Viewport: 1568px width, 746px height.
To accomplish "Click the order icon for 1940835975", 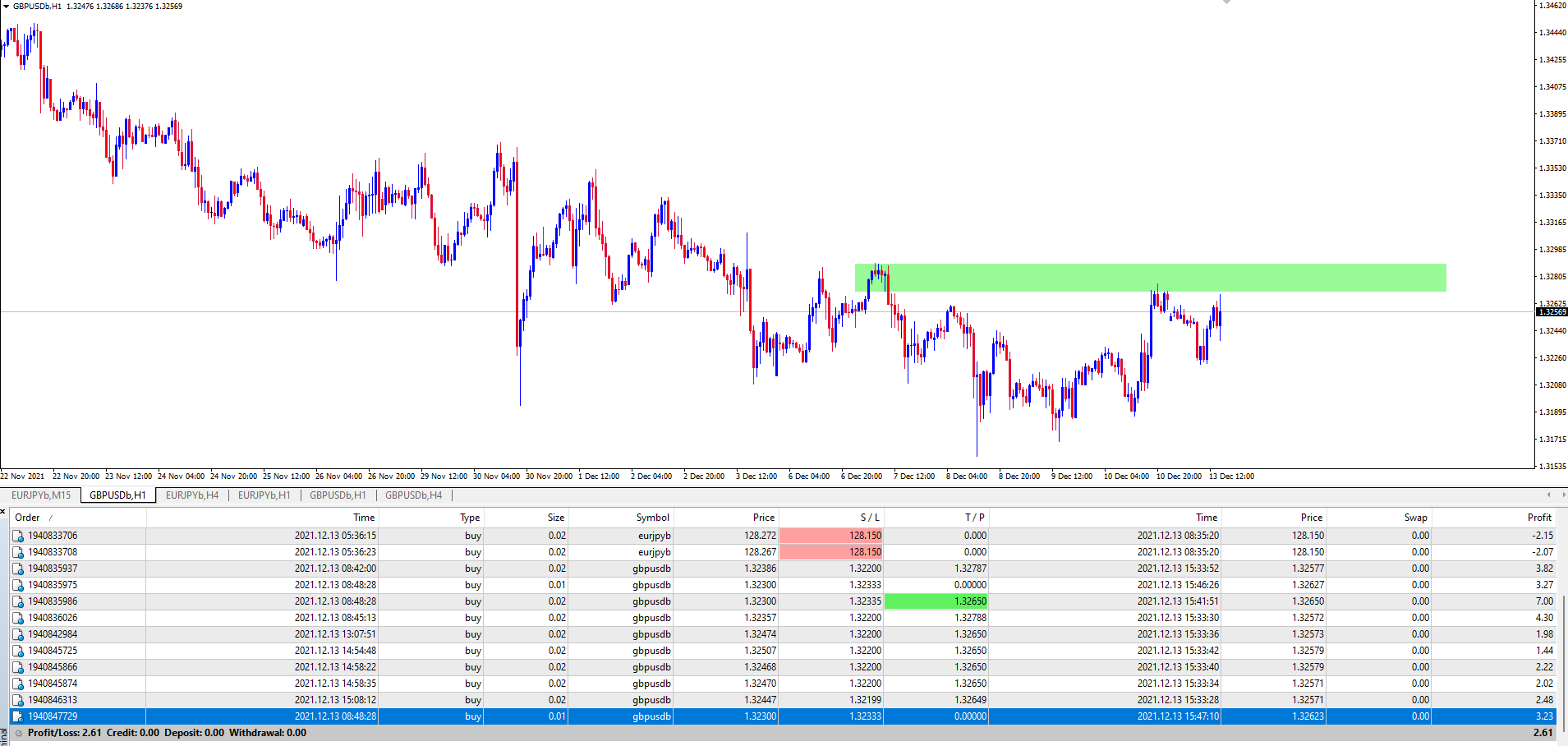I will point(17,585).
